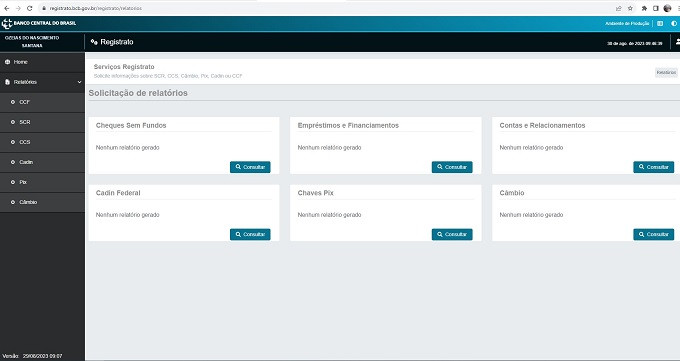Click the Solicitação de relatórios heading
The width and height of the screenshot is (680, 361).
pos(138,93)
